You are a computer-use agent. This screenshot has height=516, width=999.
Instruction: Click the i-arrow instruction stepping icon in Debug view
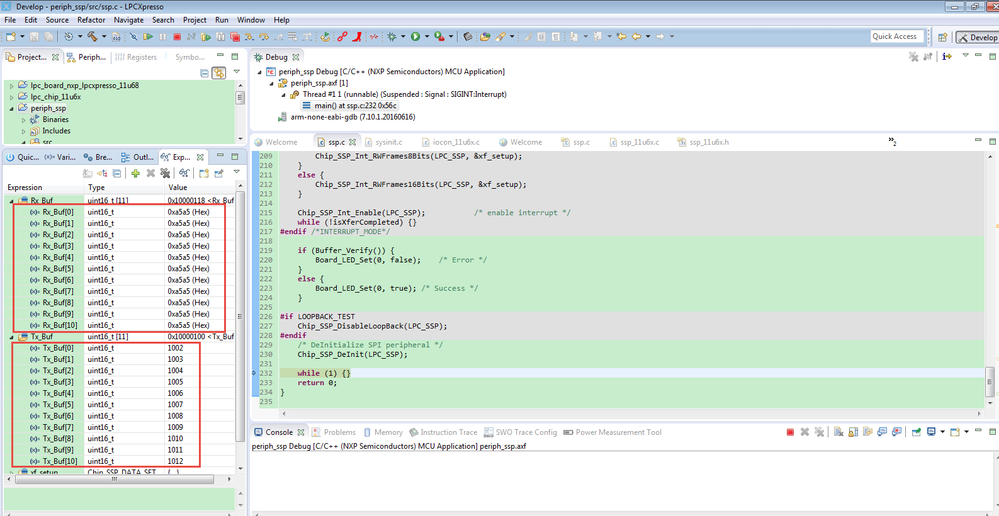(x=947, y=57)
